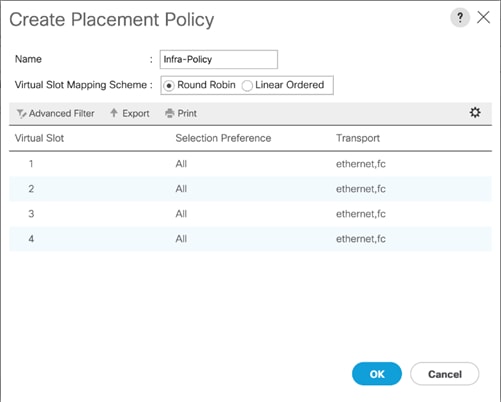Open Advanced Filter

point(55,113)
